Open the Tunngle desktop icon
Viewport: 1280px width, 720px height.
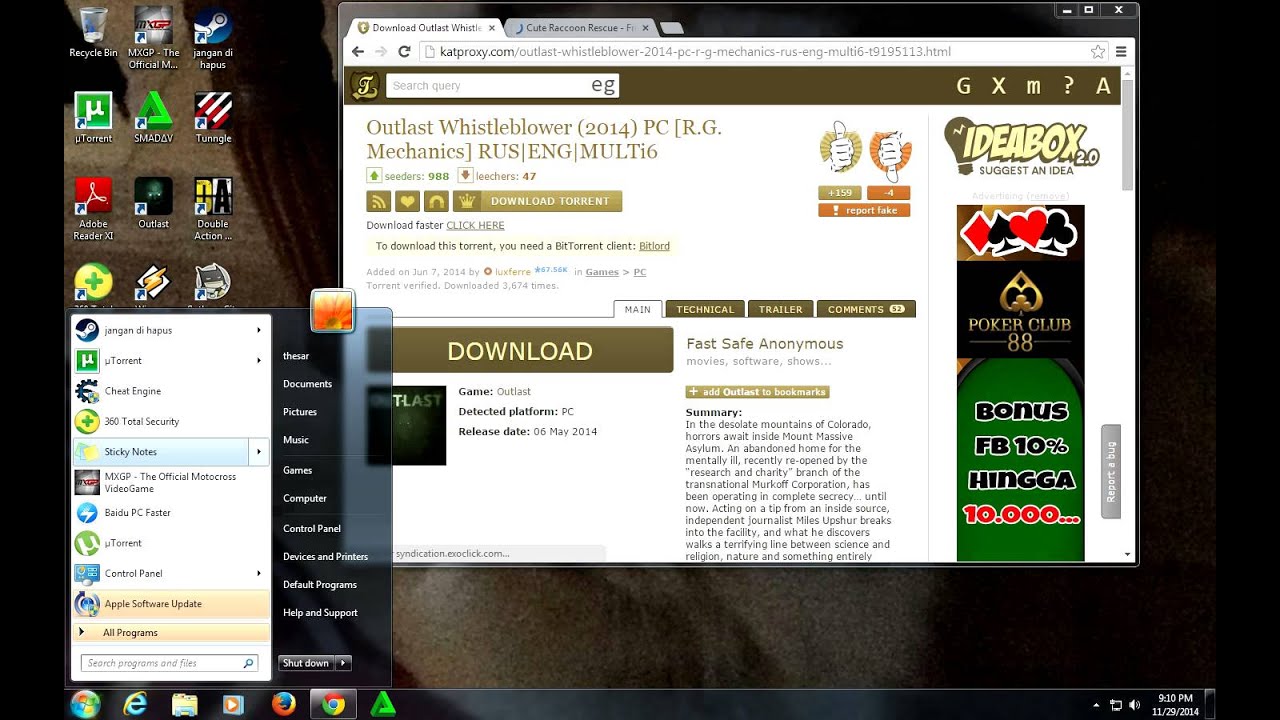[x=213, y=118]
